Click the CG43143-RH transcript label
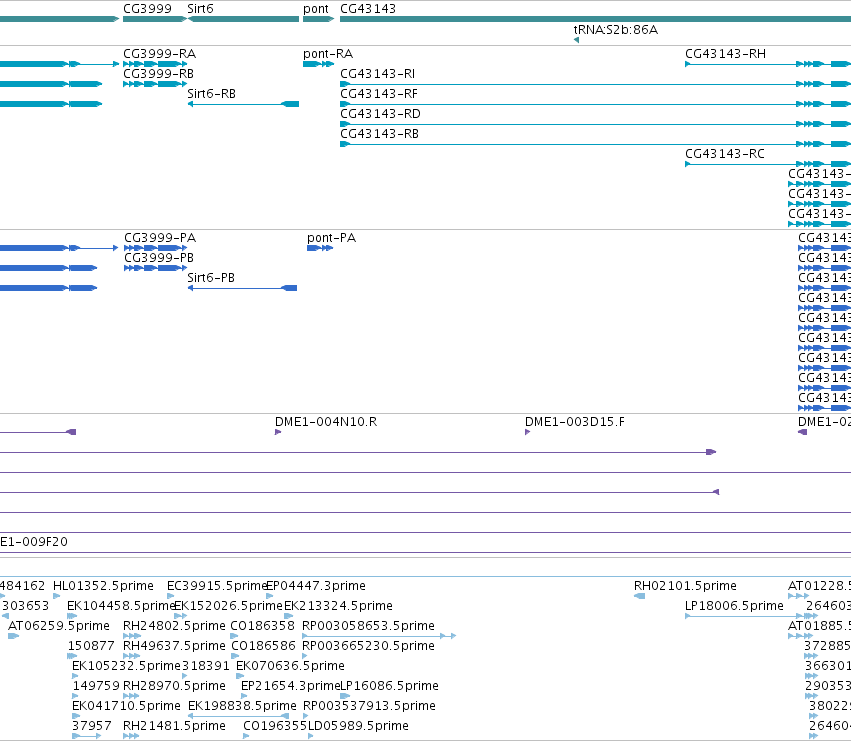 click(726, 54)
